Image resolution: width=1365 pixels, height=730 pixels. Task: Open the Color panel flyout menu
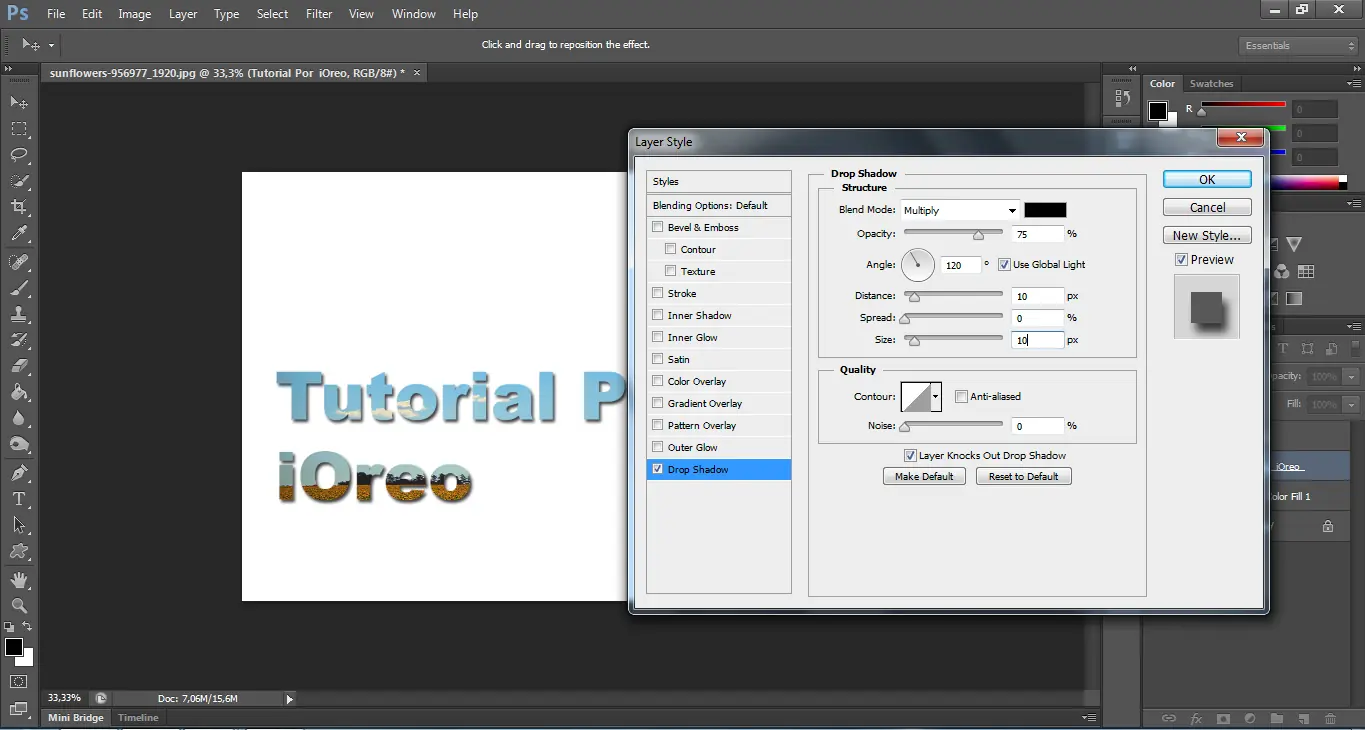point(1352,84)
